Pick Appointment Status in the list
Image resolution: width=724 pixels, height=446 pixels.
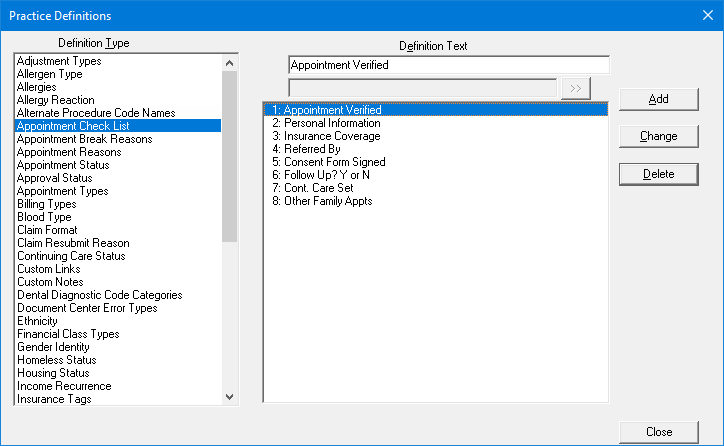point(118,165)
